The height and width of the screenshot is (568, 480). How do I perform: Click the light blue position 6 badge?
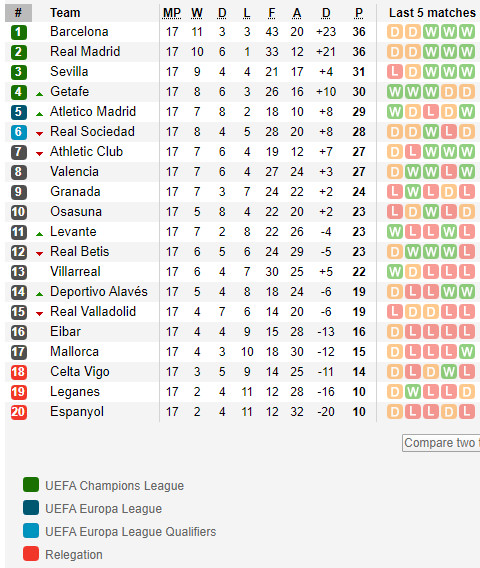[x=18, y=132]
